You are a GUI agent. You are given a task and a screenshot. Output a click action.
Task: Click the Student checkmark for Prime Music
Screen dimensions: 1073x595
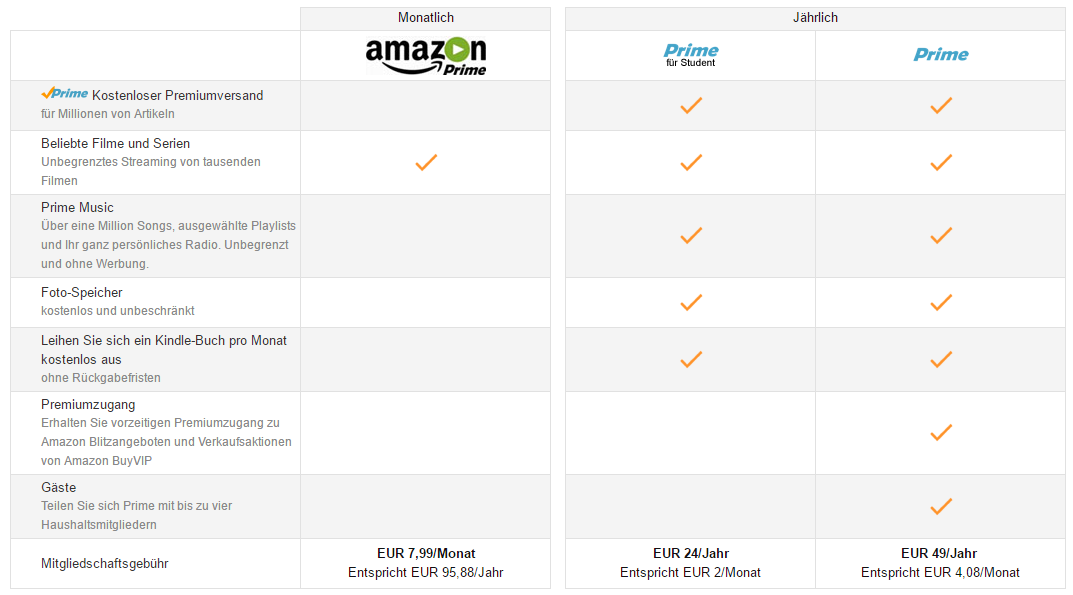(690, 236)
